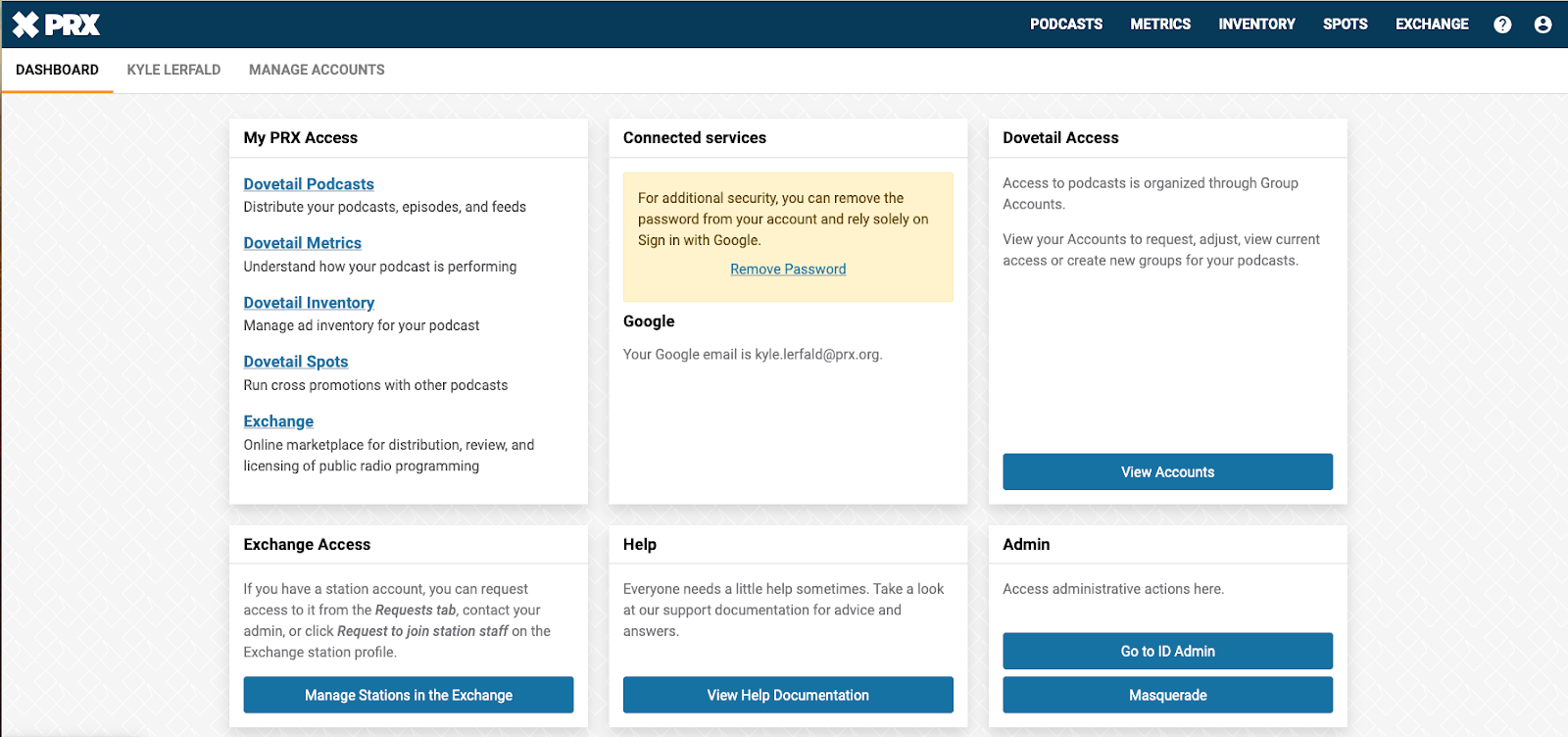The height and width of the screenshot is (737, 1568).
Task: Switch to the Kyle Lerfald tab
Action: (x=173, y=70)
